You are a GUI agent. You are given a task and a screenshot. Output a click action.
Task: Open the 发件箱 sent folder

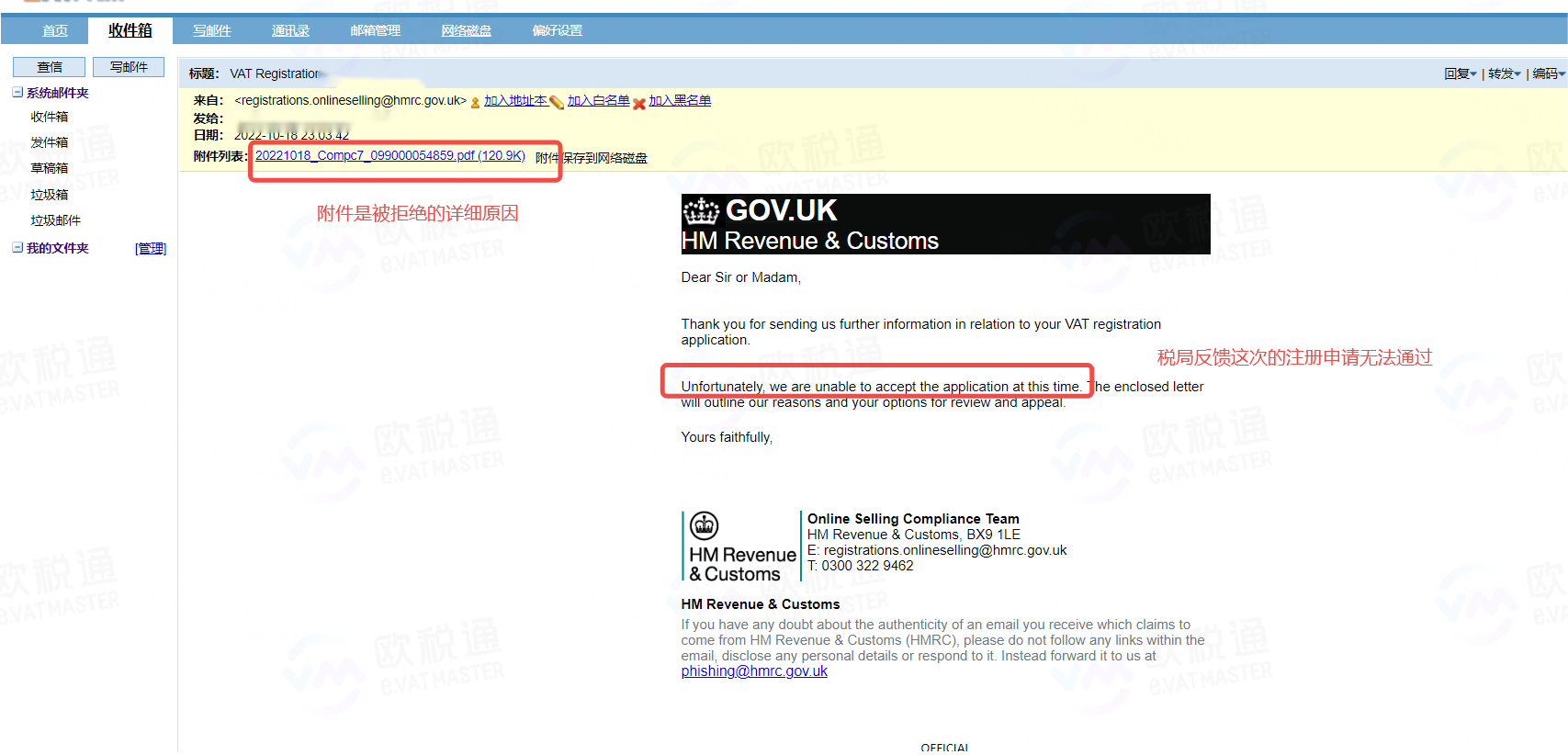(x=50, y=142)
